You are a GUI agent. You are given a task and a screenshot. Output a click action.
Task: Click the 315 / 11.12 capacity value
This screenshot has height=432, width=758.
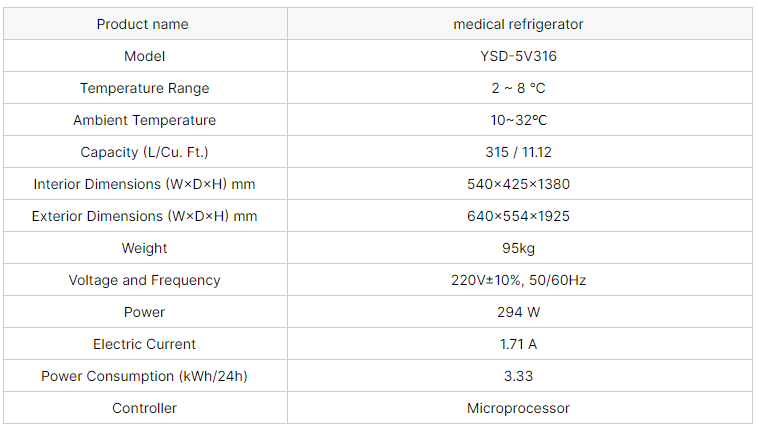pyautogui.click(x=518, y=152)
